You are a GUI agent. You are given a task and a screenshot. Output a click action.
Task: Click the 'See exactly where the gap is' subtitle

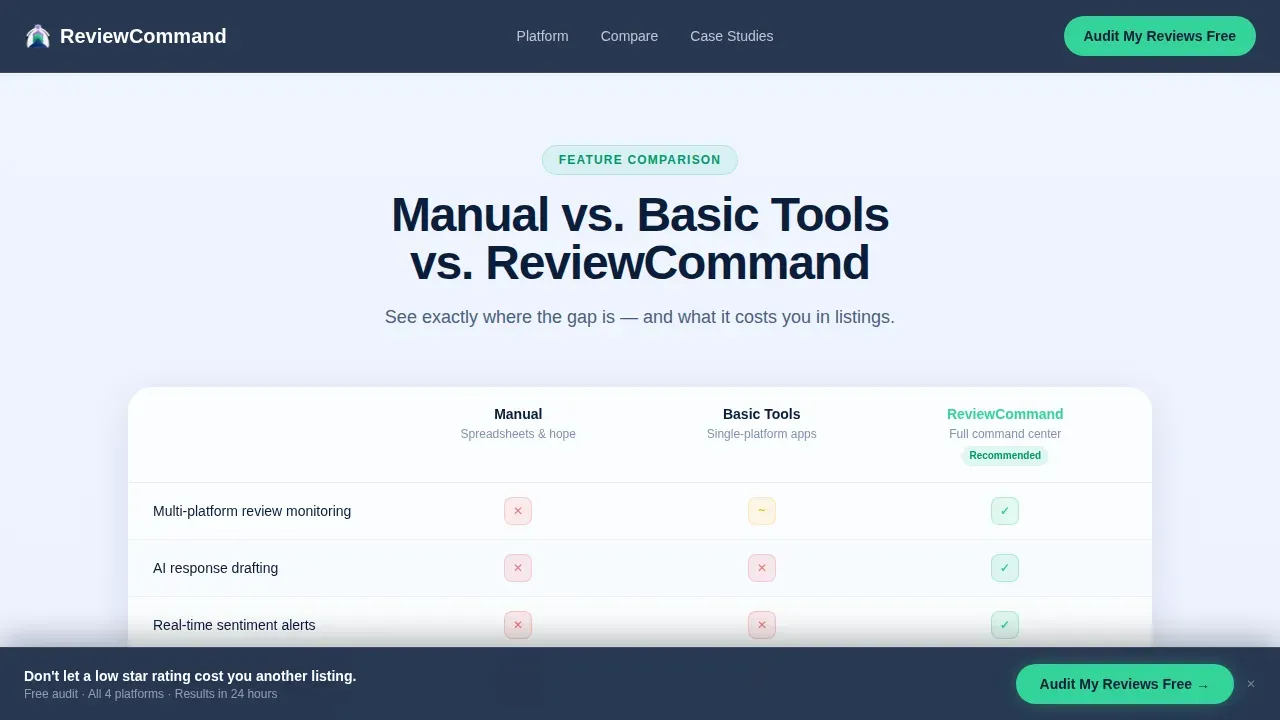point(640,317)
